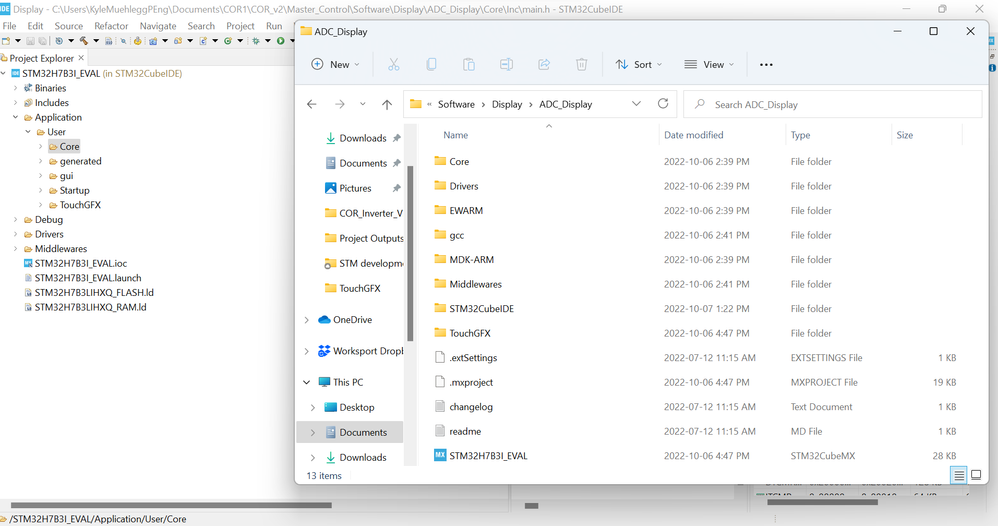Click the blue info icon at right edge of IDE

click(x=993, y=68)
